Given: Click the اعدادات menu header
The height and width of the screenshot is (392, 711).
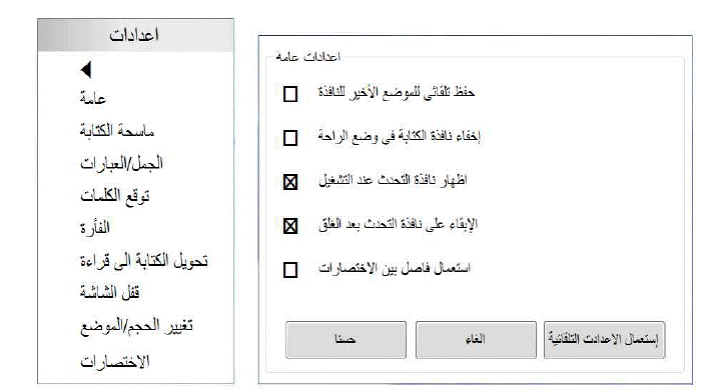Looking at the screenshot, I should point(136,35).
